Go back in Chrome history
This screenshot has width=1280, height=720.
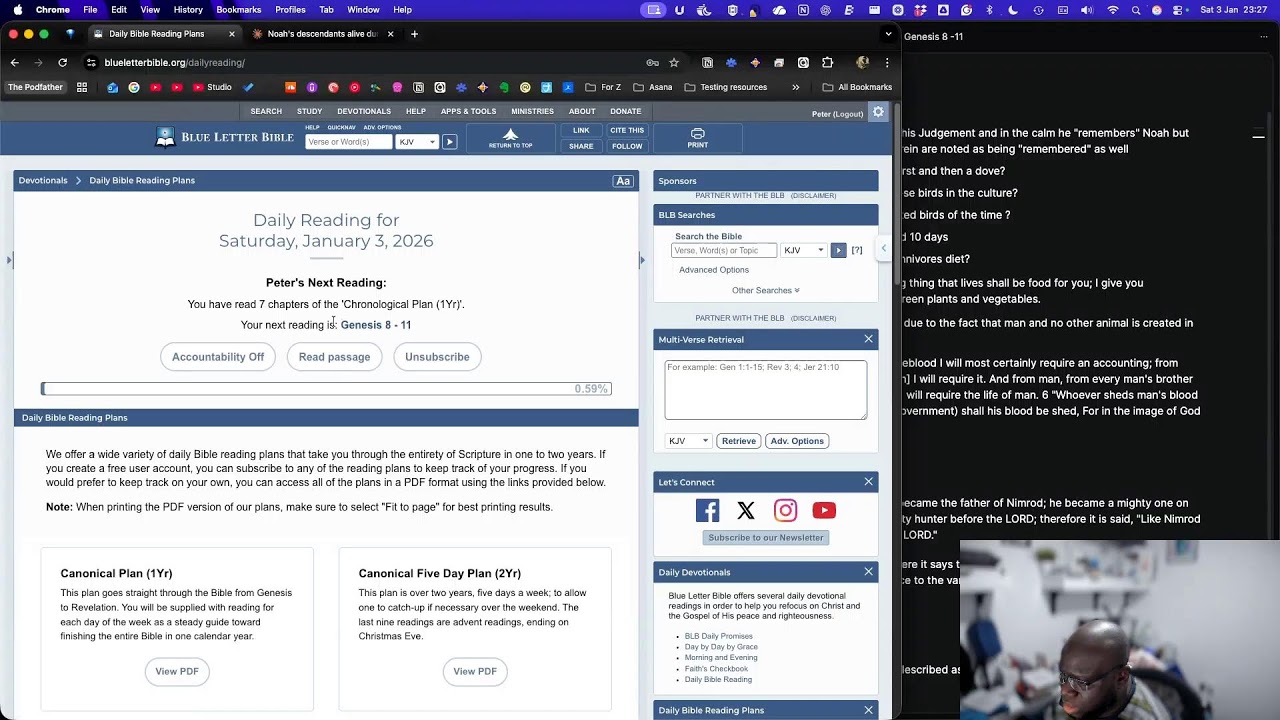pyautogui.click(x=15, y=62)
